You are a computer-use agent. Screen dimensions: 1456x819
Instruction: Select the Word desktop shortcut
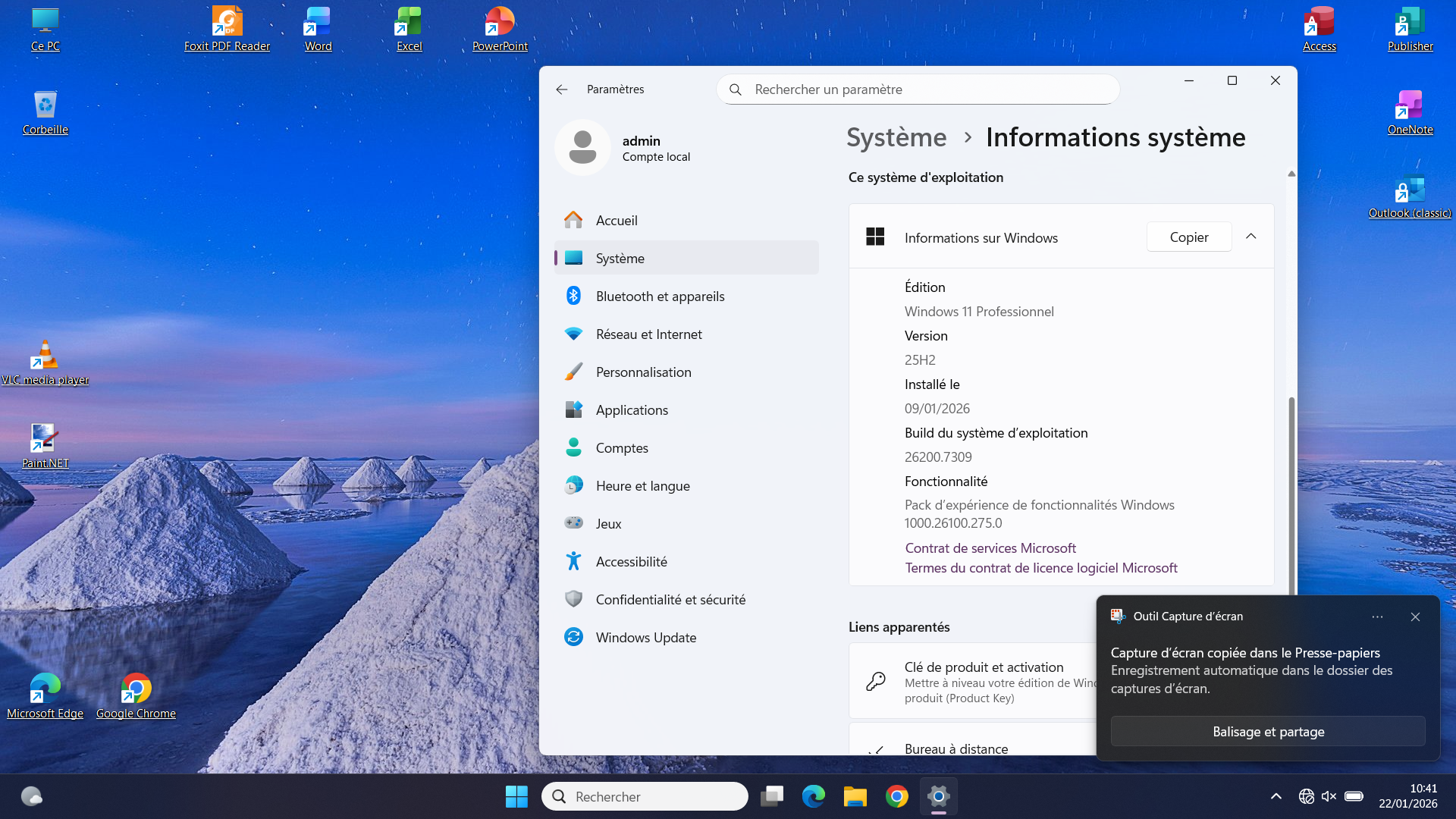click(318, 30)
